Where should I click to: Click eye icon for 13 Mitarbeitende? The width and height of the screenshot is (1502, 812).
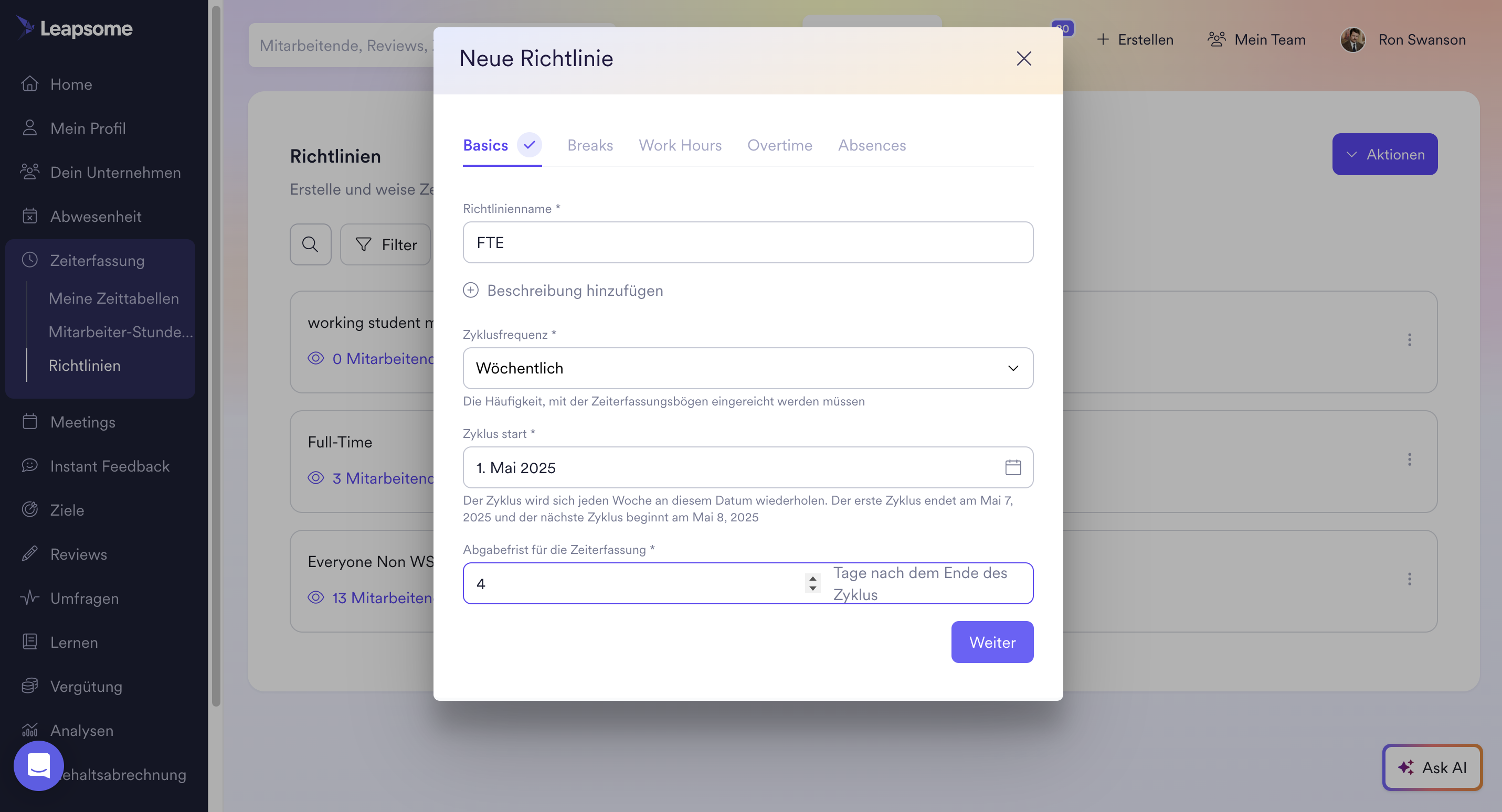click(x=315, y=597)
